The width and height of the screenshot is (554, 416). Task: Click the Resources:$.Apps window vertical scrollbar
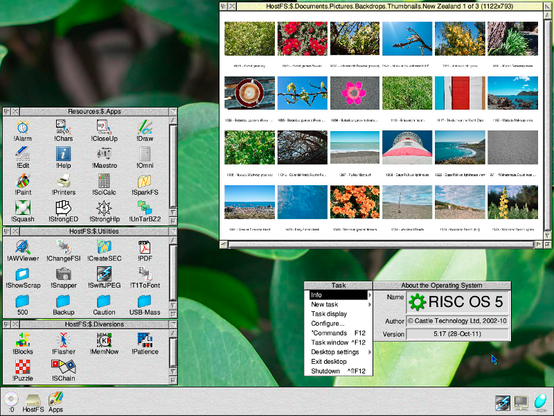pyautogui.click(x=173, y=166)
